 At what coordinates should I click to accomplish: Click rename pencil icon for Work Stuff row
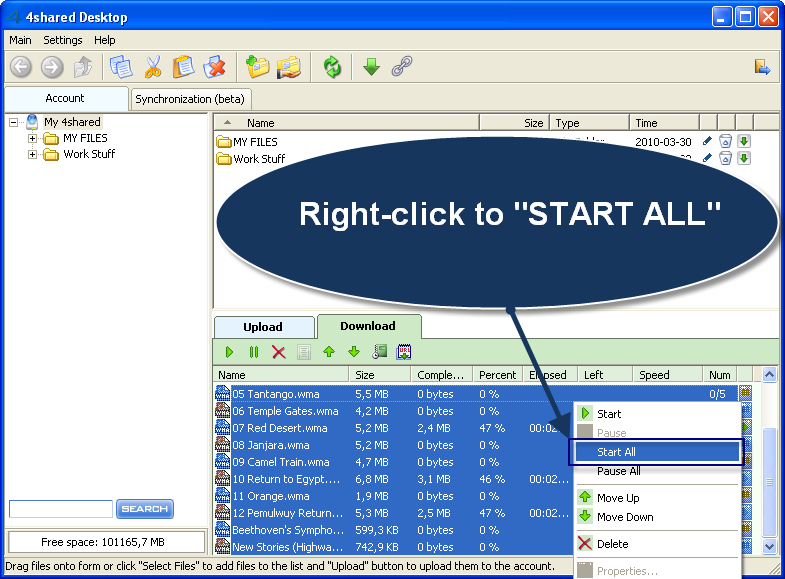[707, 158]
